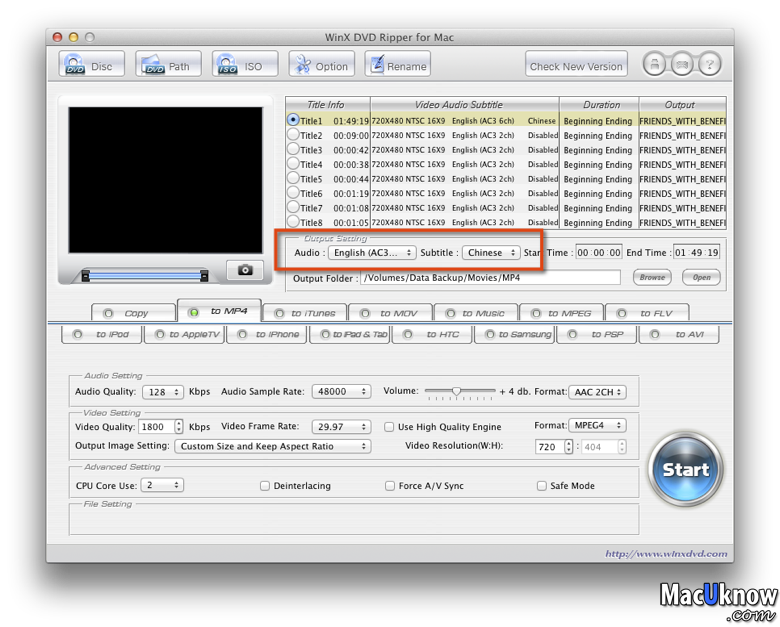
Task: Click the Path source button
Action: pyautogui.click(x=166, y=66)
